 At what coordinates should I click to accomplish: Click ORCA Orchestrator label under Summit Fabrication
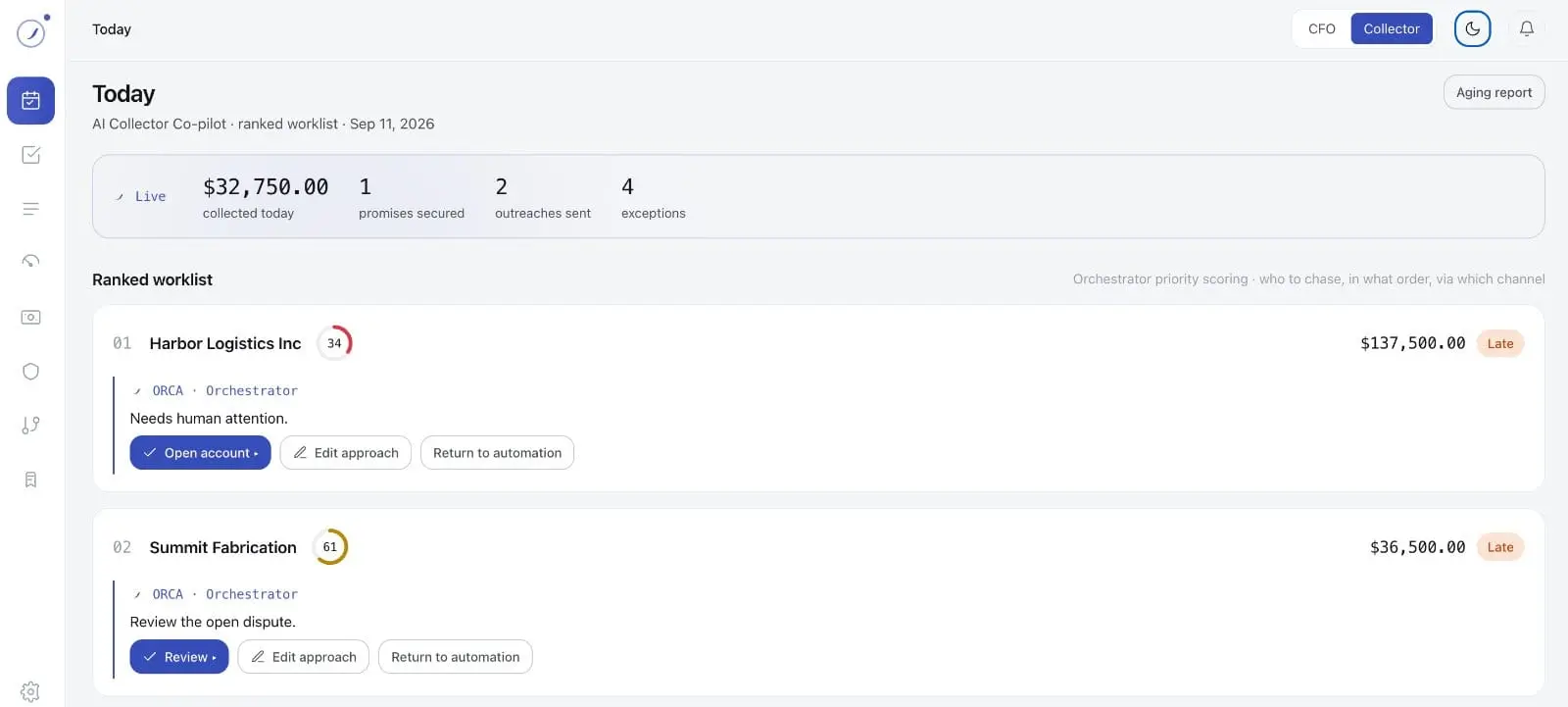tap(216, 594)
